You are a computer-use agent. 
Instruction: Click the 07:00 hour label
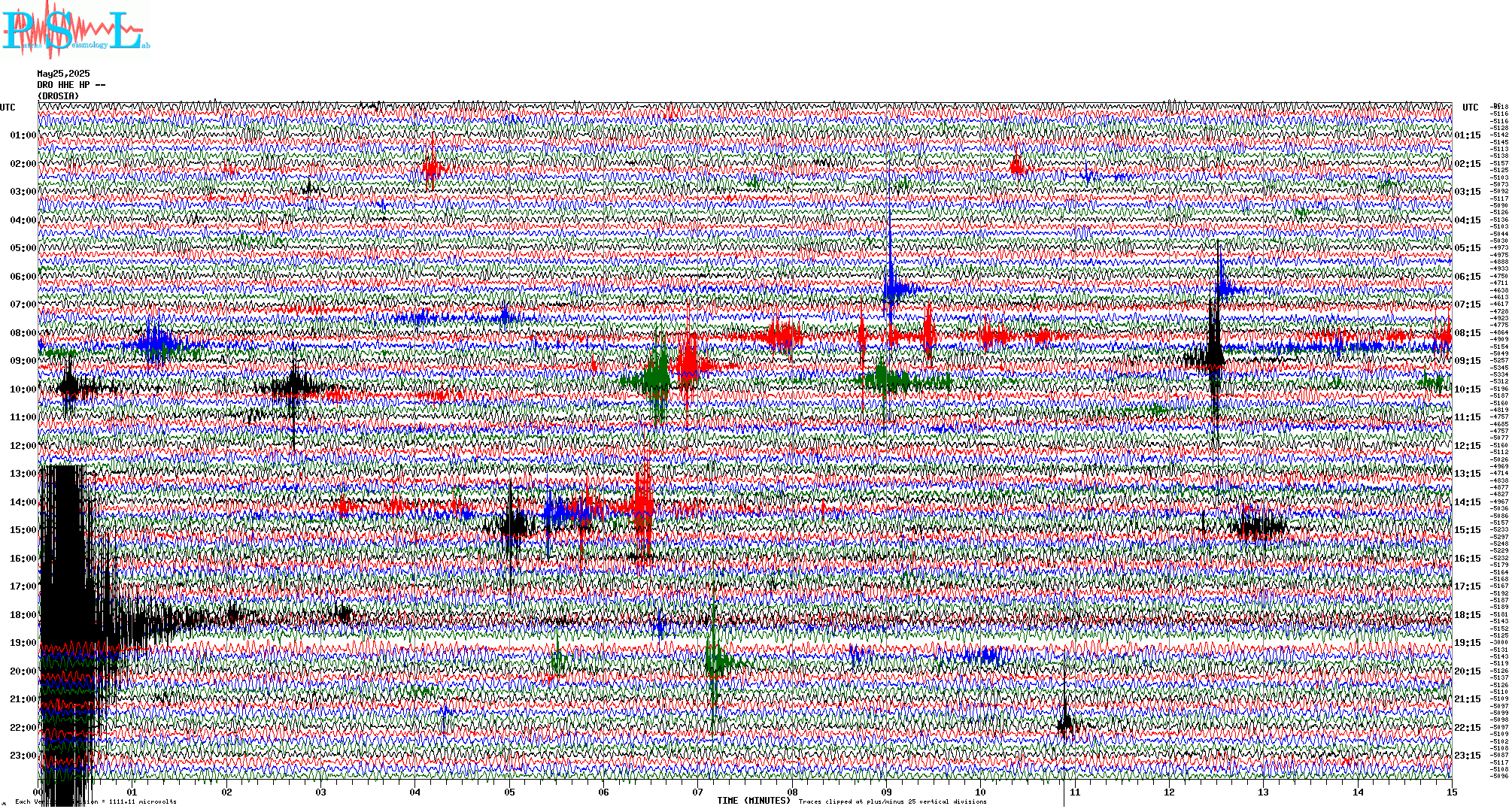coord(23,304)
